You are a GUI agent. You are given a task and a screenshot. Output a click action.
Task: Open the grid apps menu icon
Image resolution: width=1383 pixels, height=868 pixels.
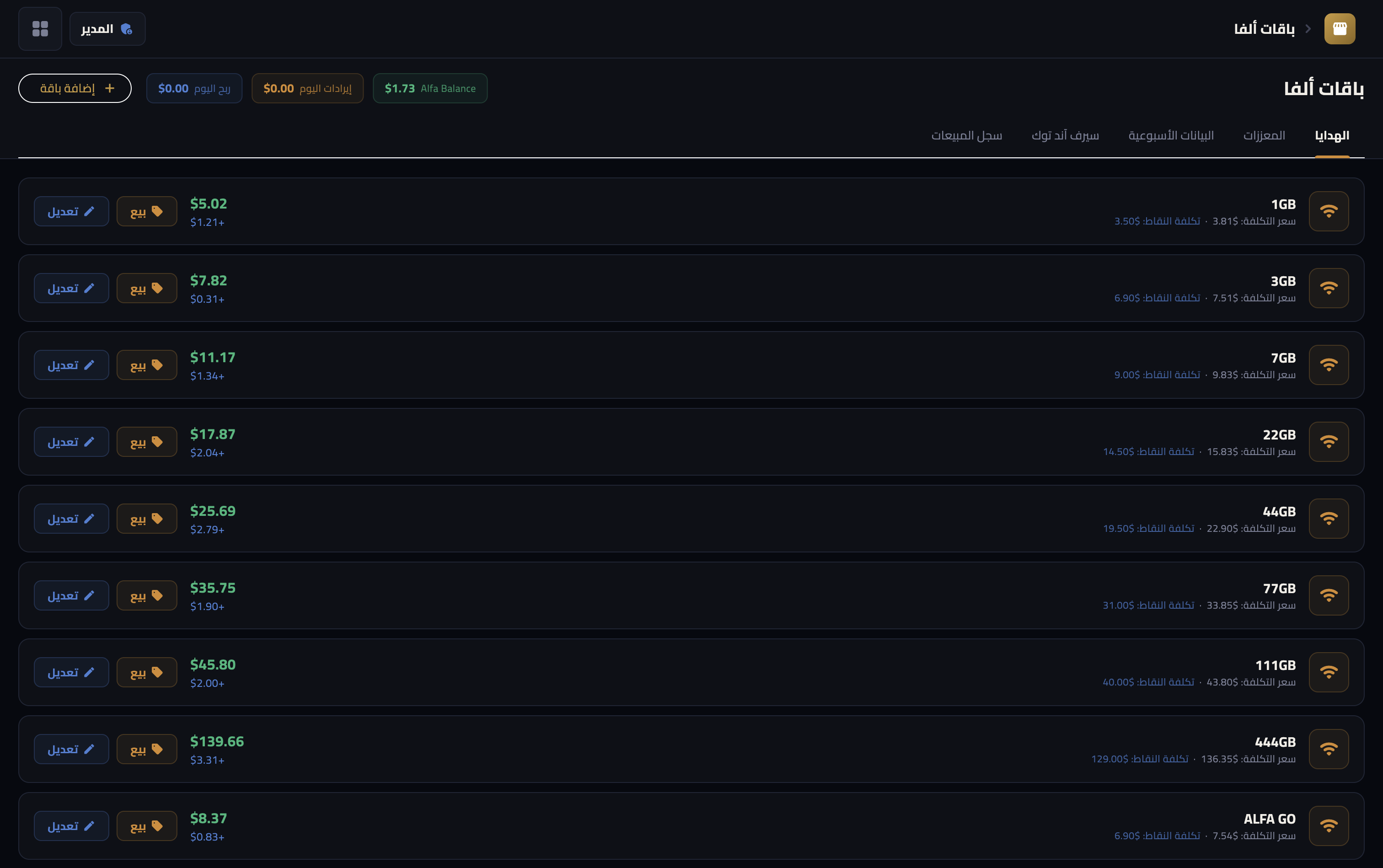[40, 29]
